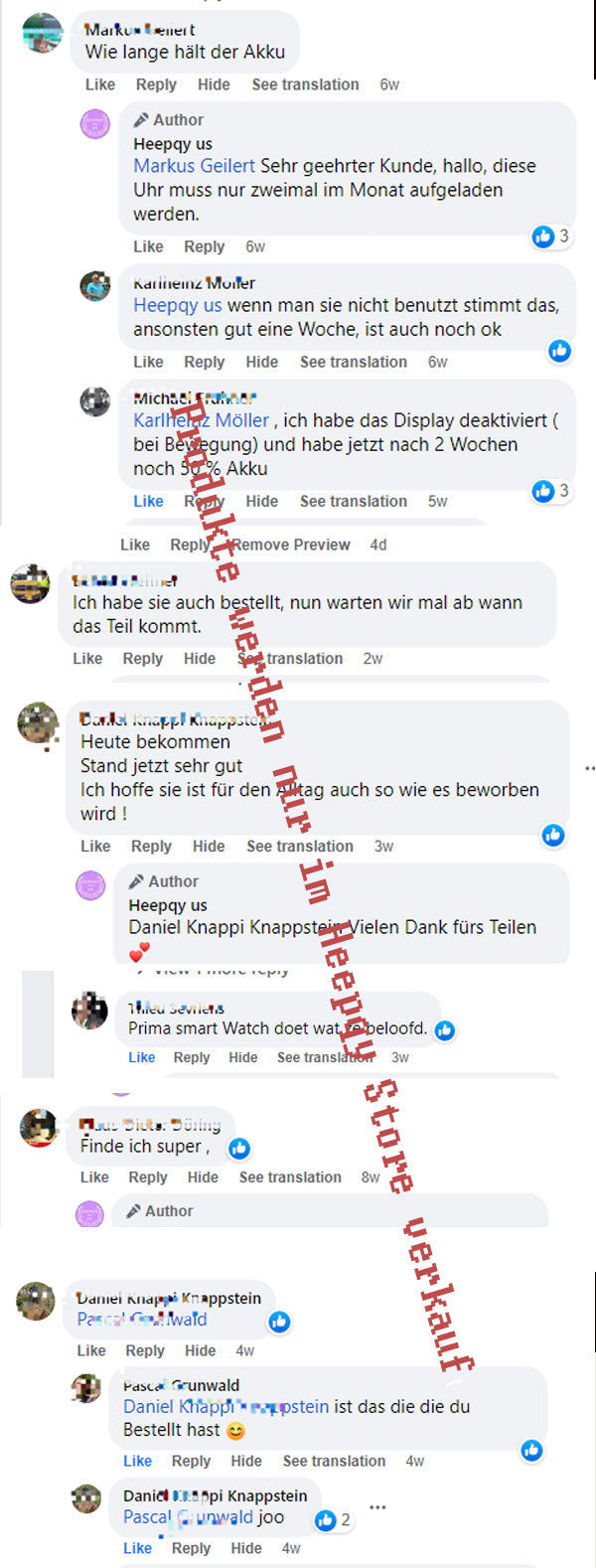Expand the 'View more reply' link under Heepqy thanks

(214, 970)
